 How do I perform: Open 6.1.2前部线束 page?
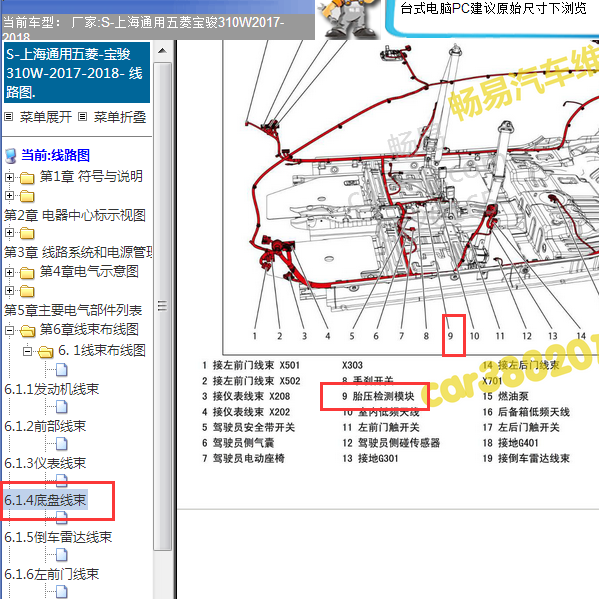pos(45,426)
